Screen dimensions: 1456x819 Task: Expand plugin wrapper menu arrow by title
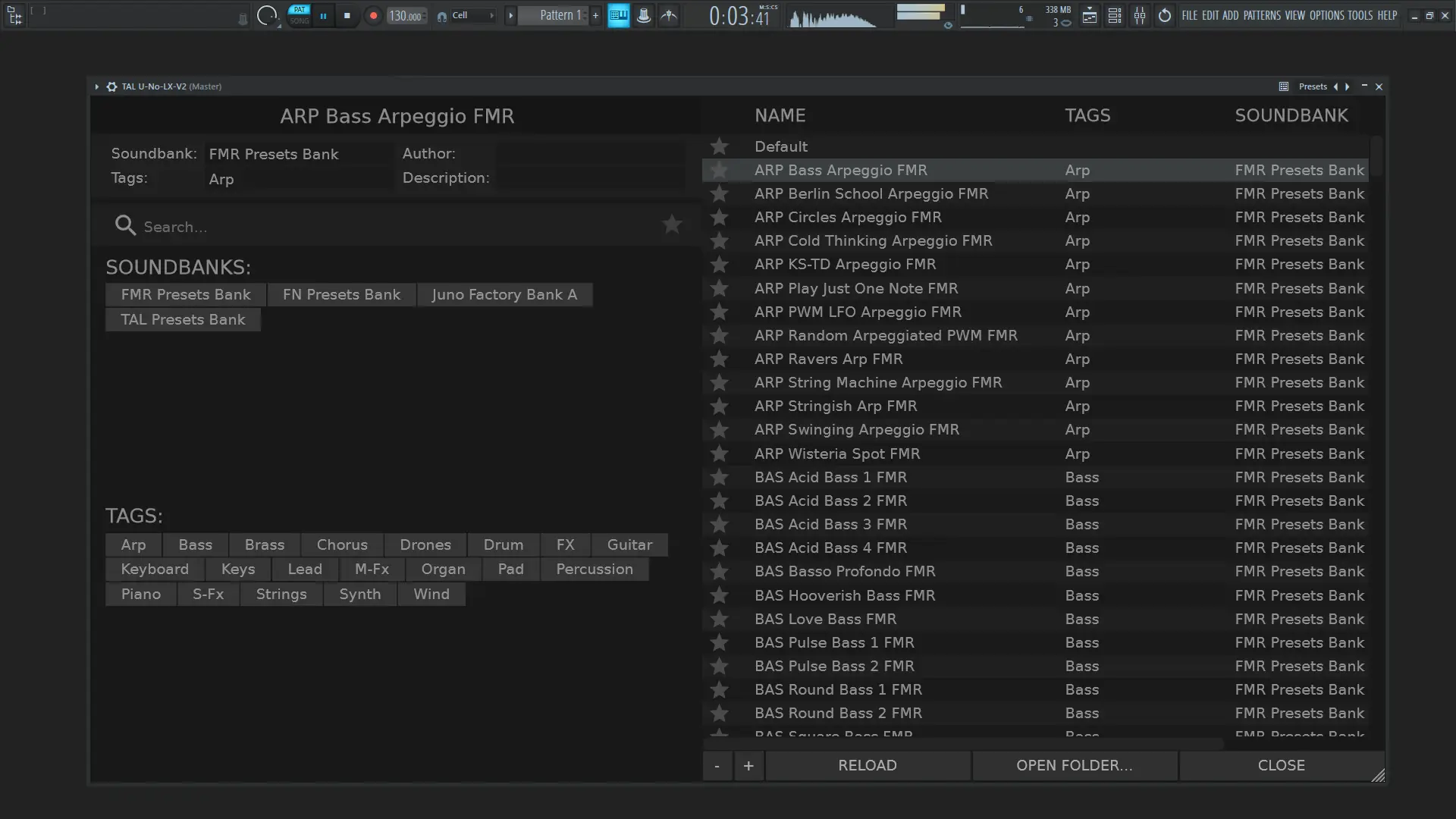[96, 86]
